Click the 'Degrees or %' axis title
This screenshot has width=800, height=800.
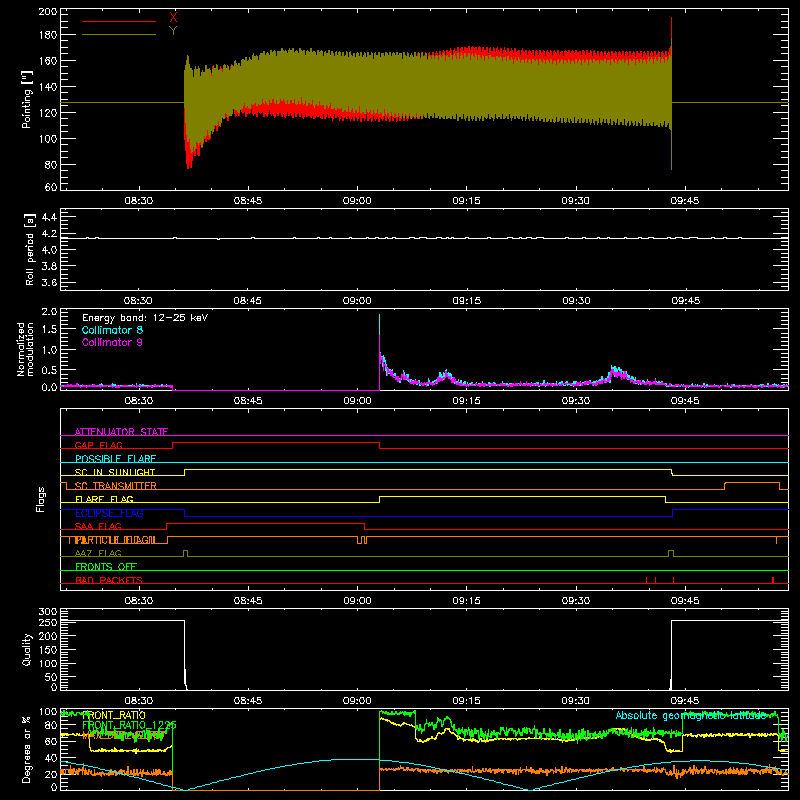point(27,750)
